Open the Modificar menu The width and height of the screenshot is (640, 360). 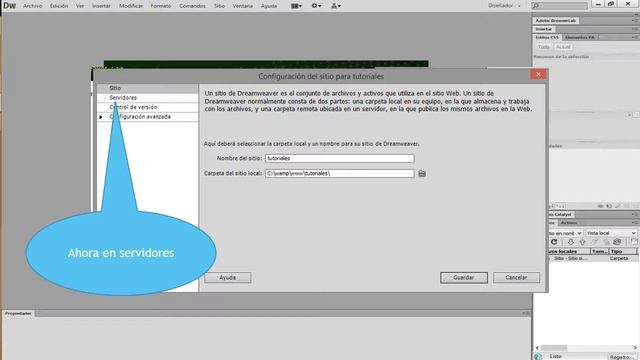[x=131, y=6]
